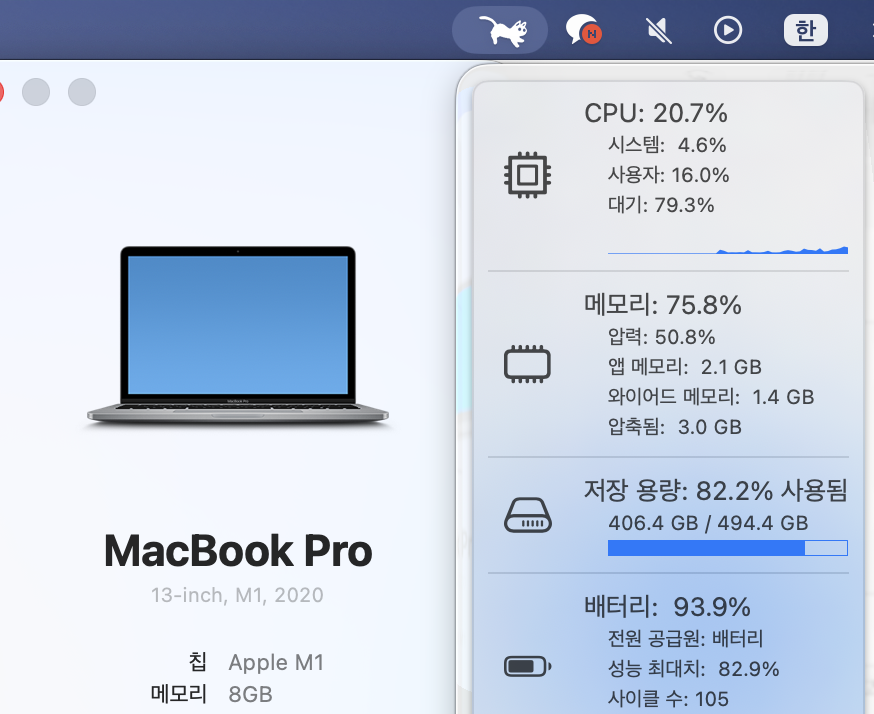Select the memory module icon

pos(527,364)
